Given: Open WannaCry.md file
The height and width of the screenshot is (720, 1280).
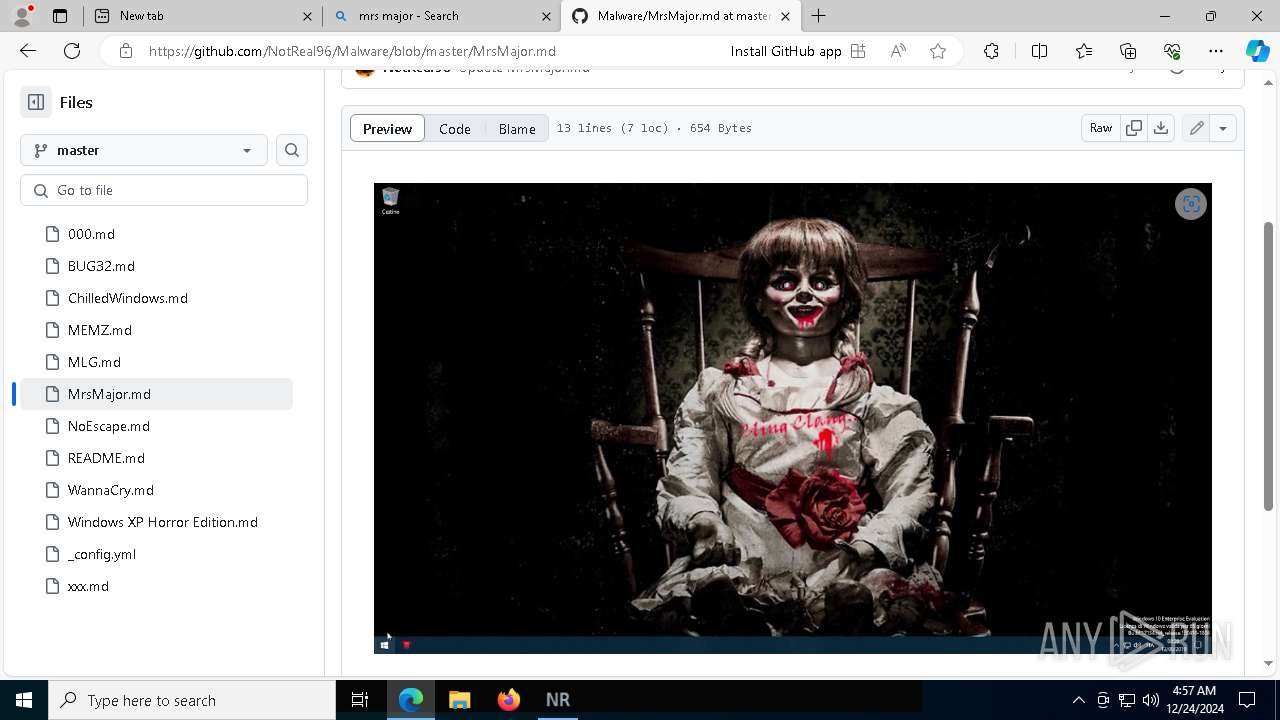Looking at the screenshot, I should click(x=157, y=490).
